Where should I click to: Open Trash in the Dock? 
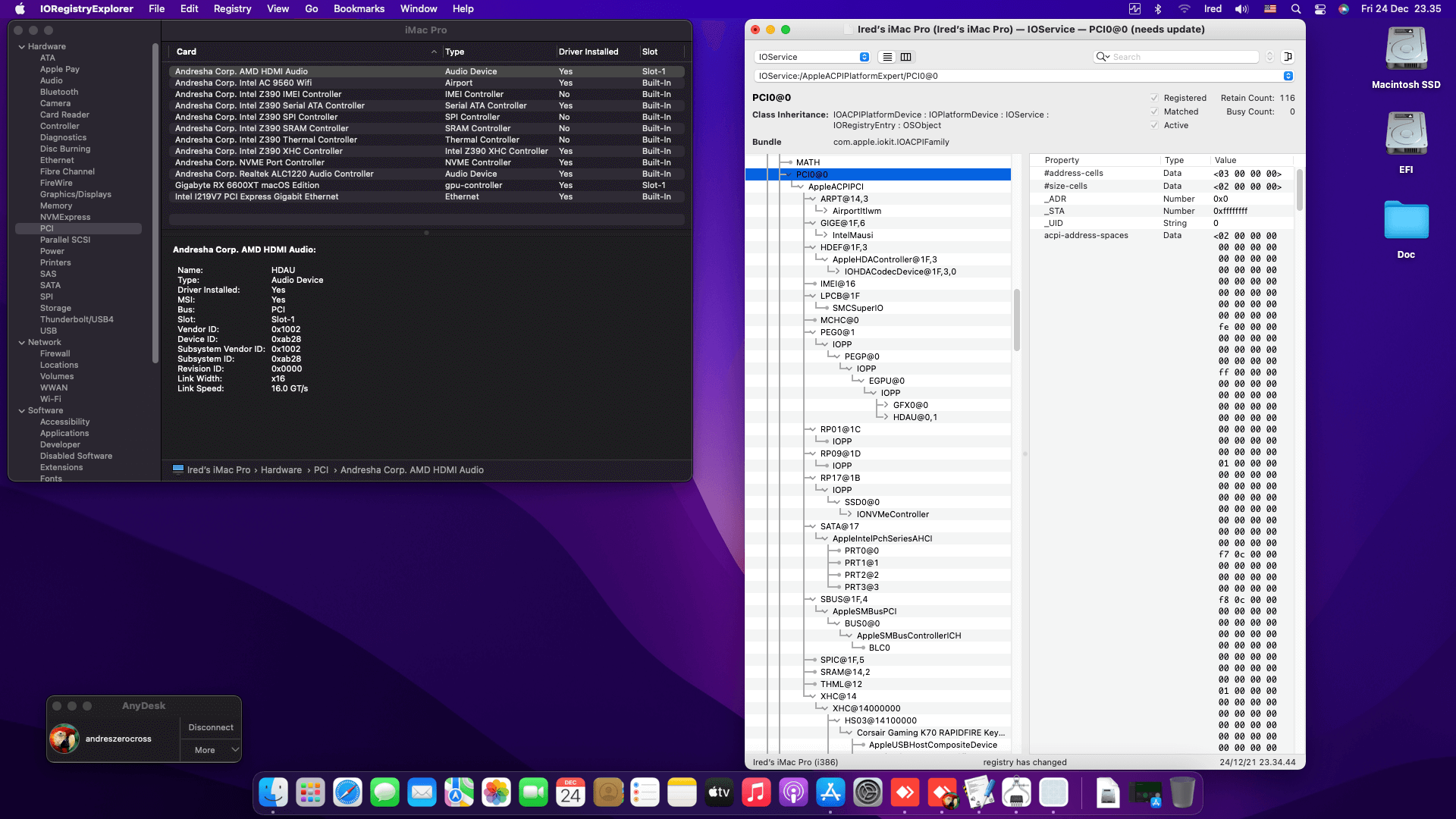tap(1182, 793)
